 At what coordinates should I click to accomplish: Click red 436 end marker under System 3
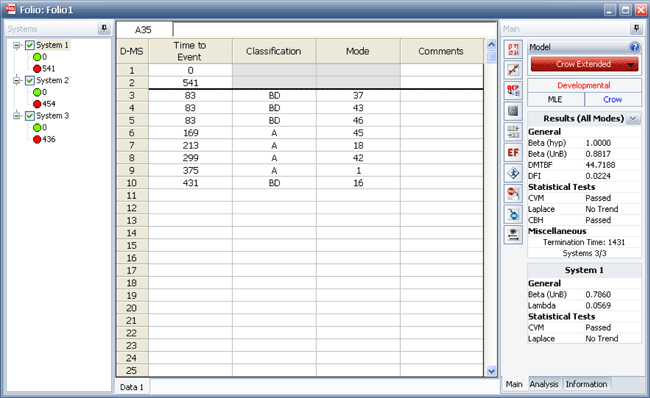(x=37, y=139)
